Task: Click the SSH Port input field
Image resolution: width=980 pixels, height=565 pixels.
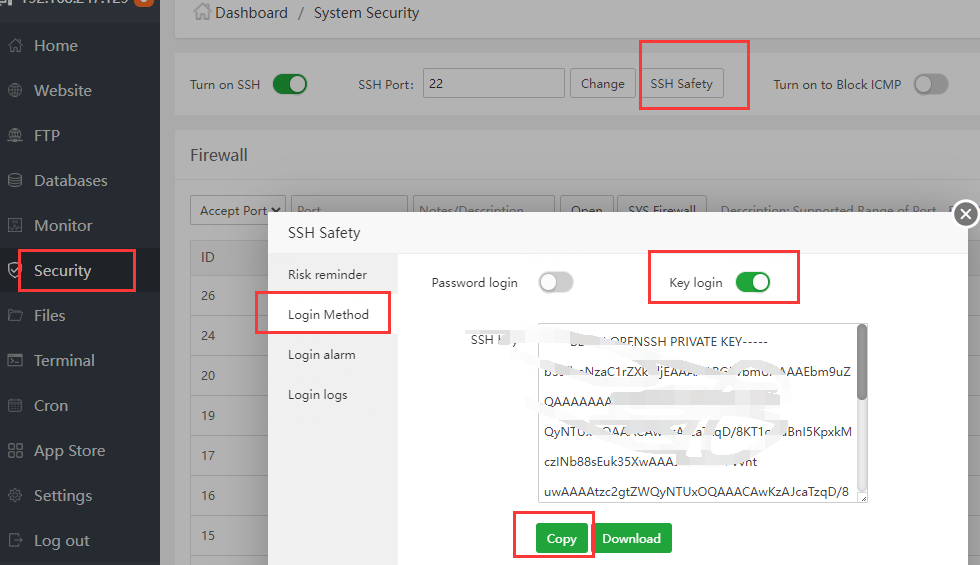Action: 494,84
